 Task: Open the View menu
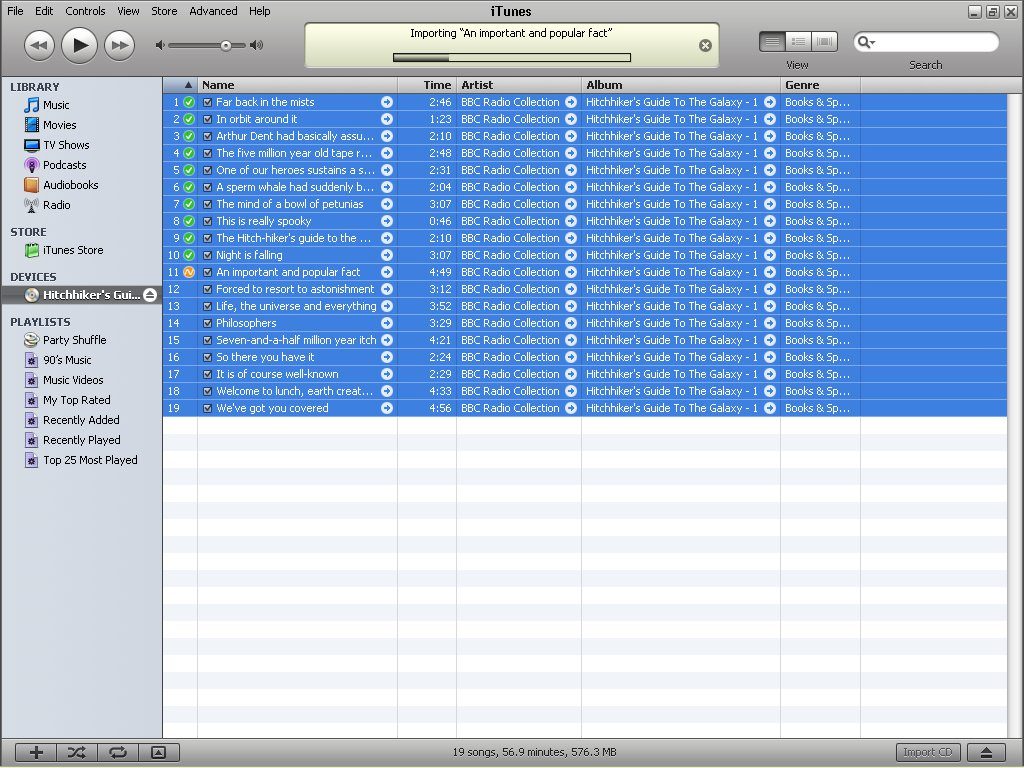(128, 11)
